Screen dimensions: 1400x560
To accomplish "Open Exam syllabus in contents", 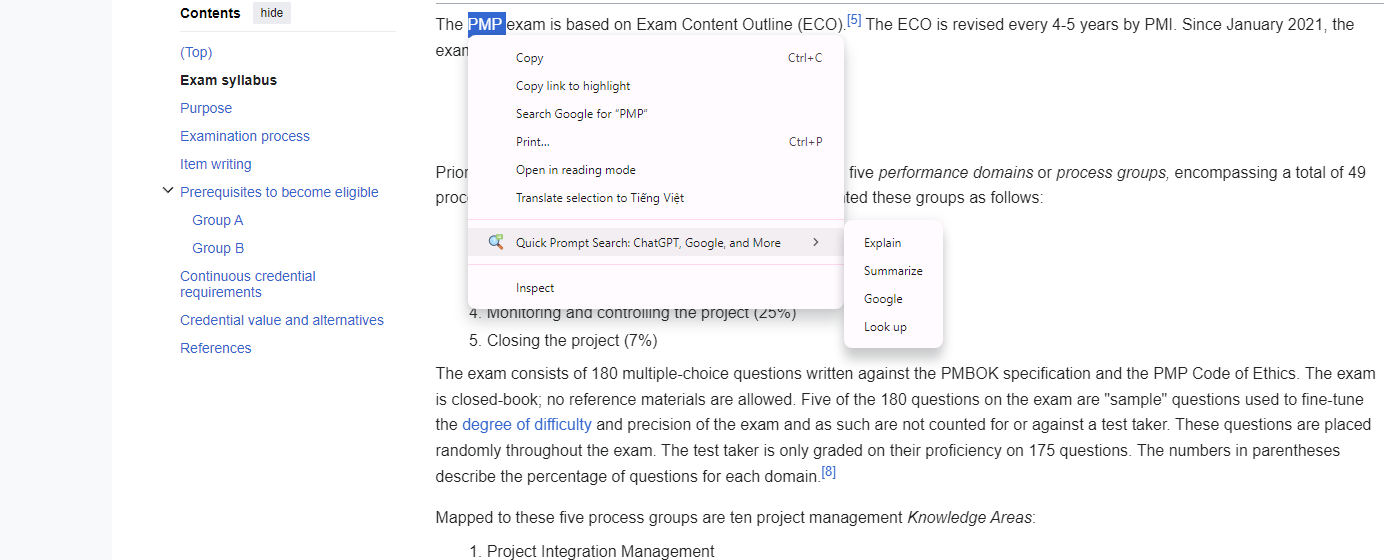I will 228,80.
